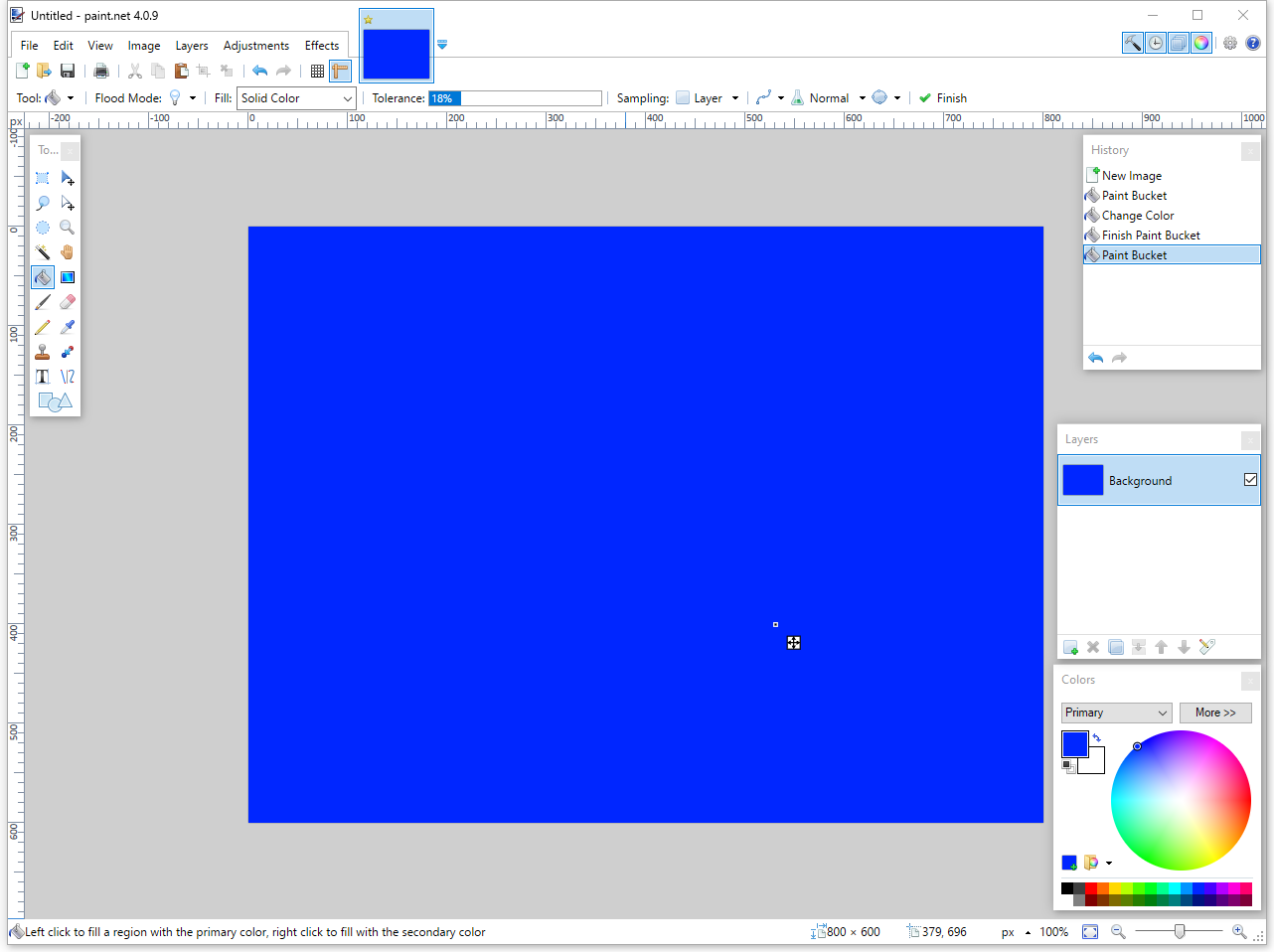This screenshot has width=1274, height=952.
Task: Select the Magic Wand tool
Action: point(43,252)
